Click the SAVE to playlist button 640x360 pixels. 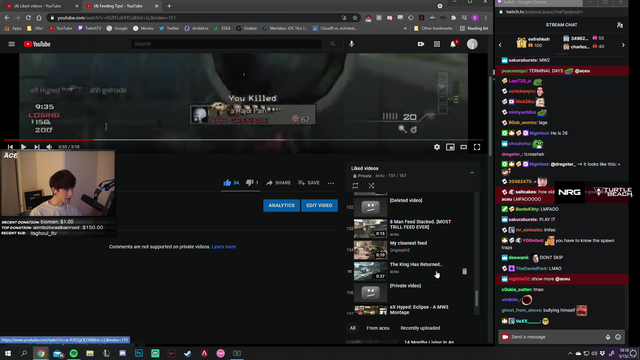click(309, 183)
